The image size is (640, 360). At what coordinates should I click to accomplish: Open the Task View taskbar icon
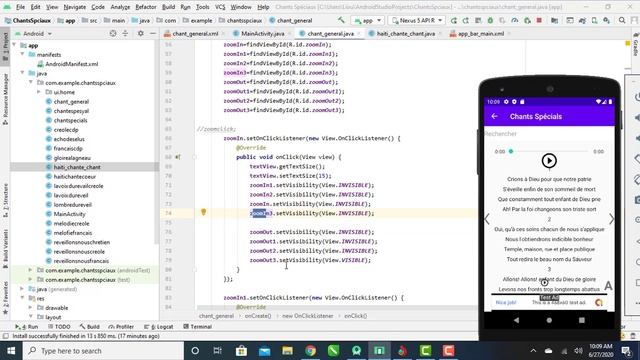point(218,351)
